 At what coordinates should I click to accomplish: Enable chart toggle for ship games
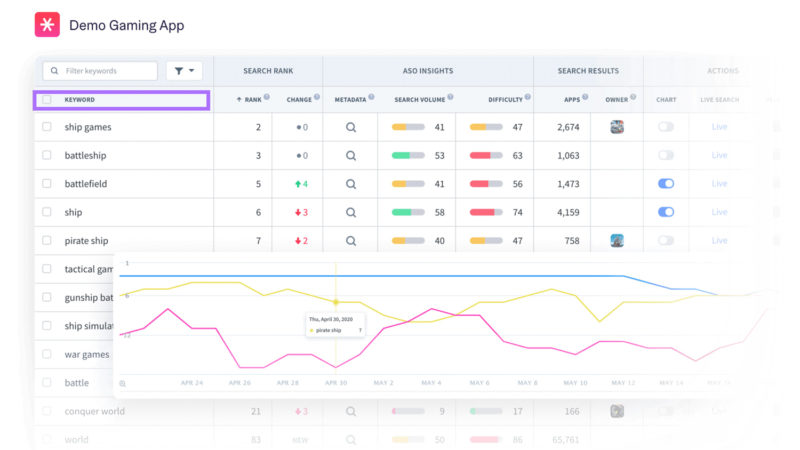666,127
